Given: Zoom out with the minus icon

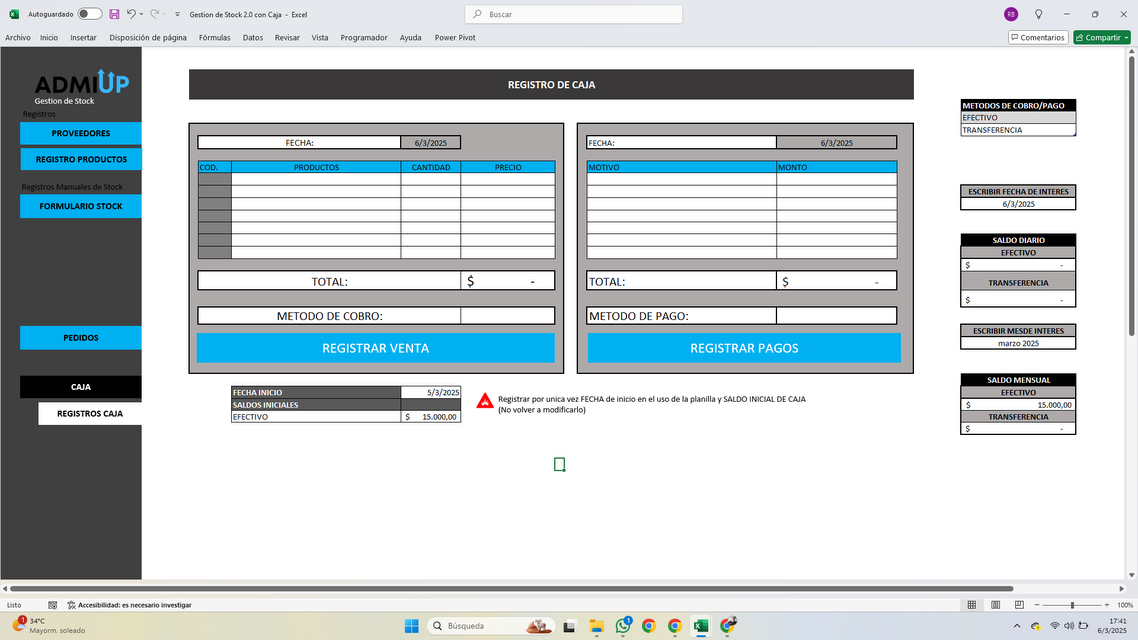Looking at the screenshot, I should (1037, 604).
